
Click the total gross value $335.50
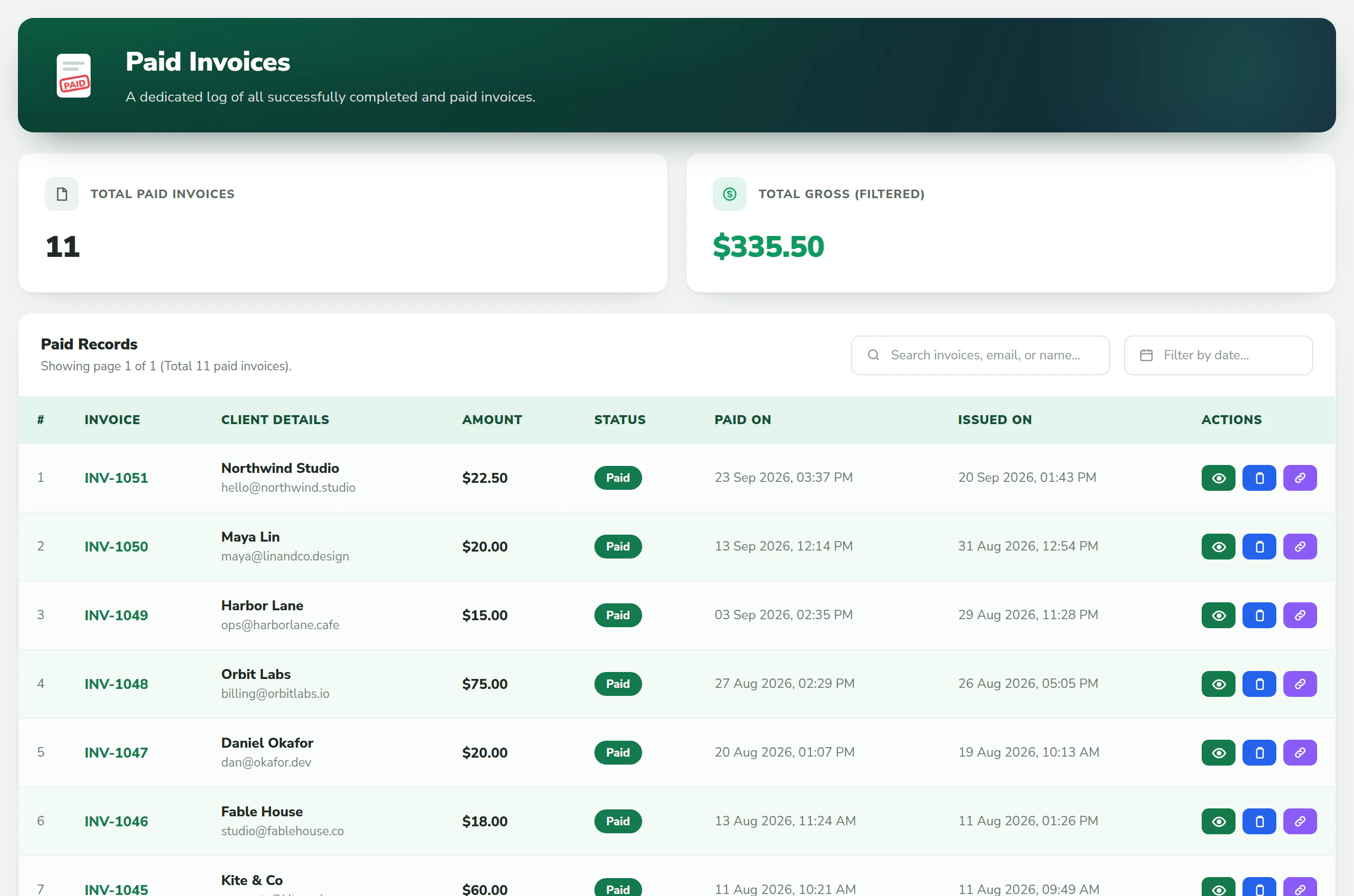(x=768, y=247)
